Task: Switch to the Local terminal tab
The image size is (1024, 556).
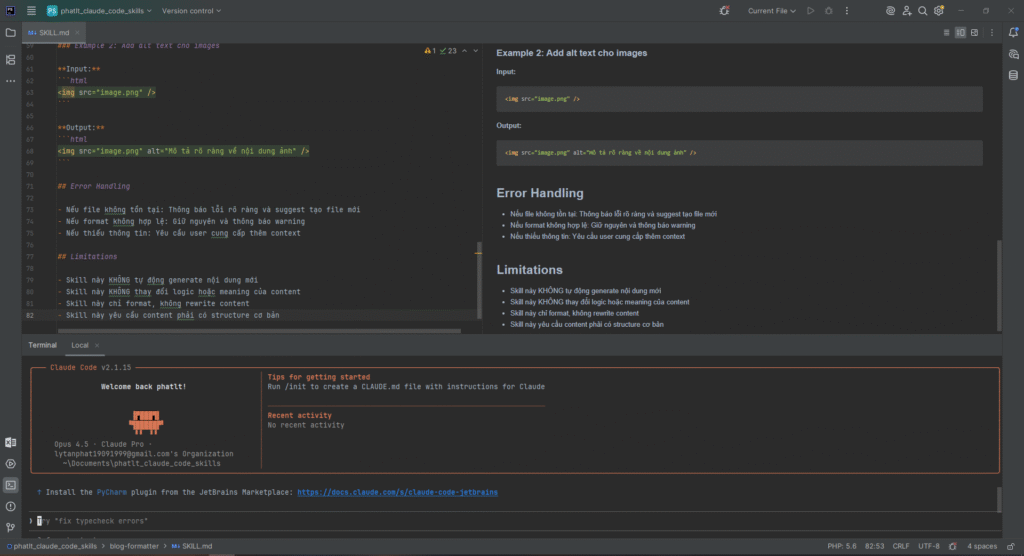Action: pos(80,345)
